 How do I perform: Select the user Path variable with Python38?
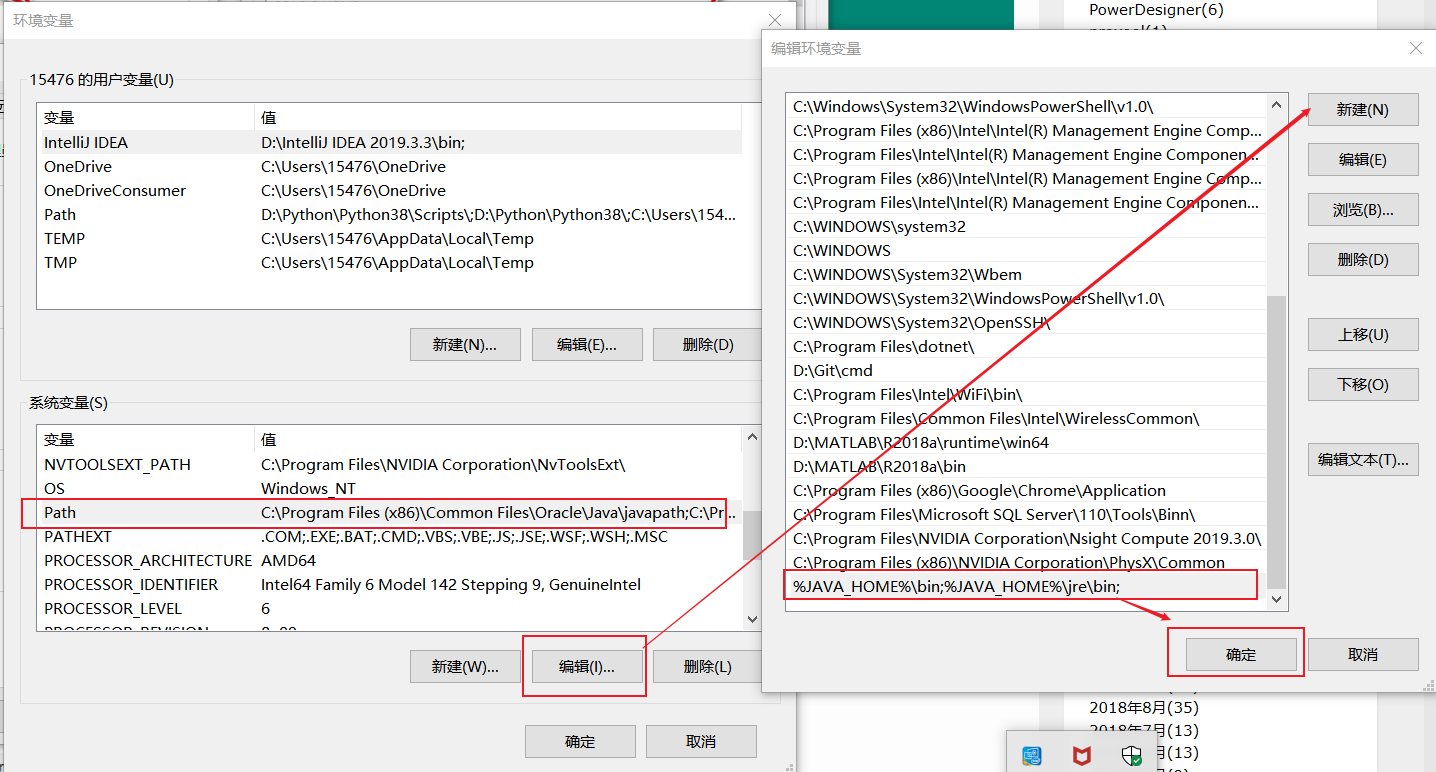click(x=390, y=215)
